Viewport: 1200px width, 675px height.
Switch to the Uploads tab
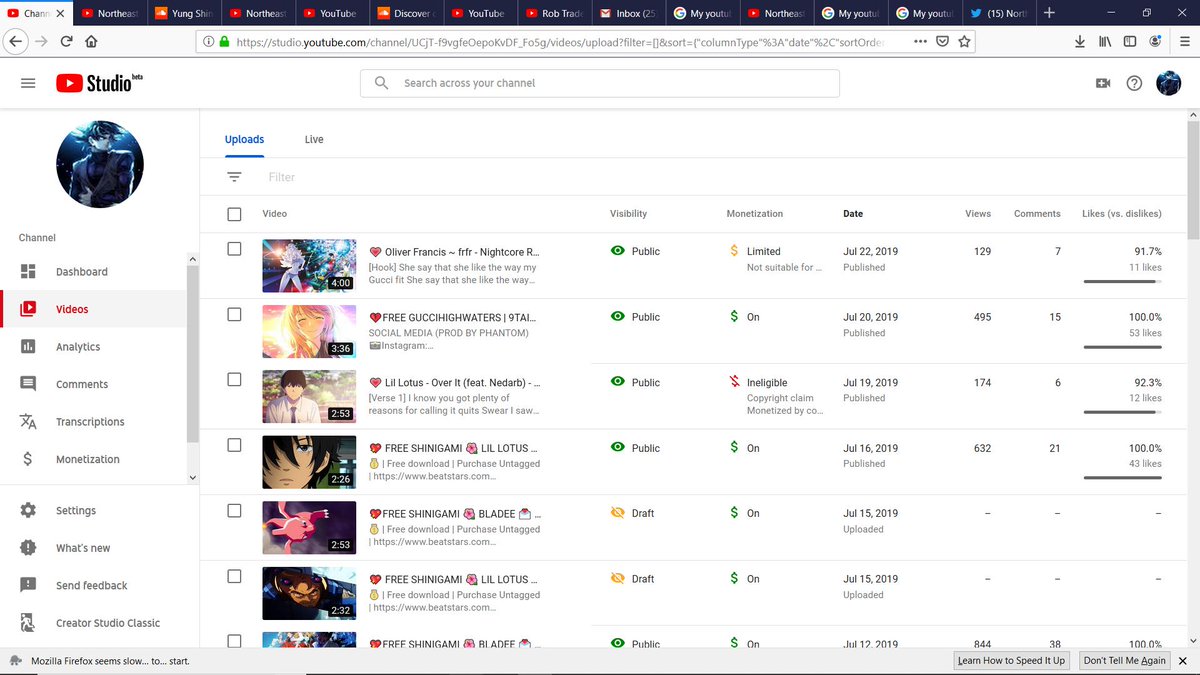coord(244,139)
